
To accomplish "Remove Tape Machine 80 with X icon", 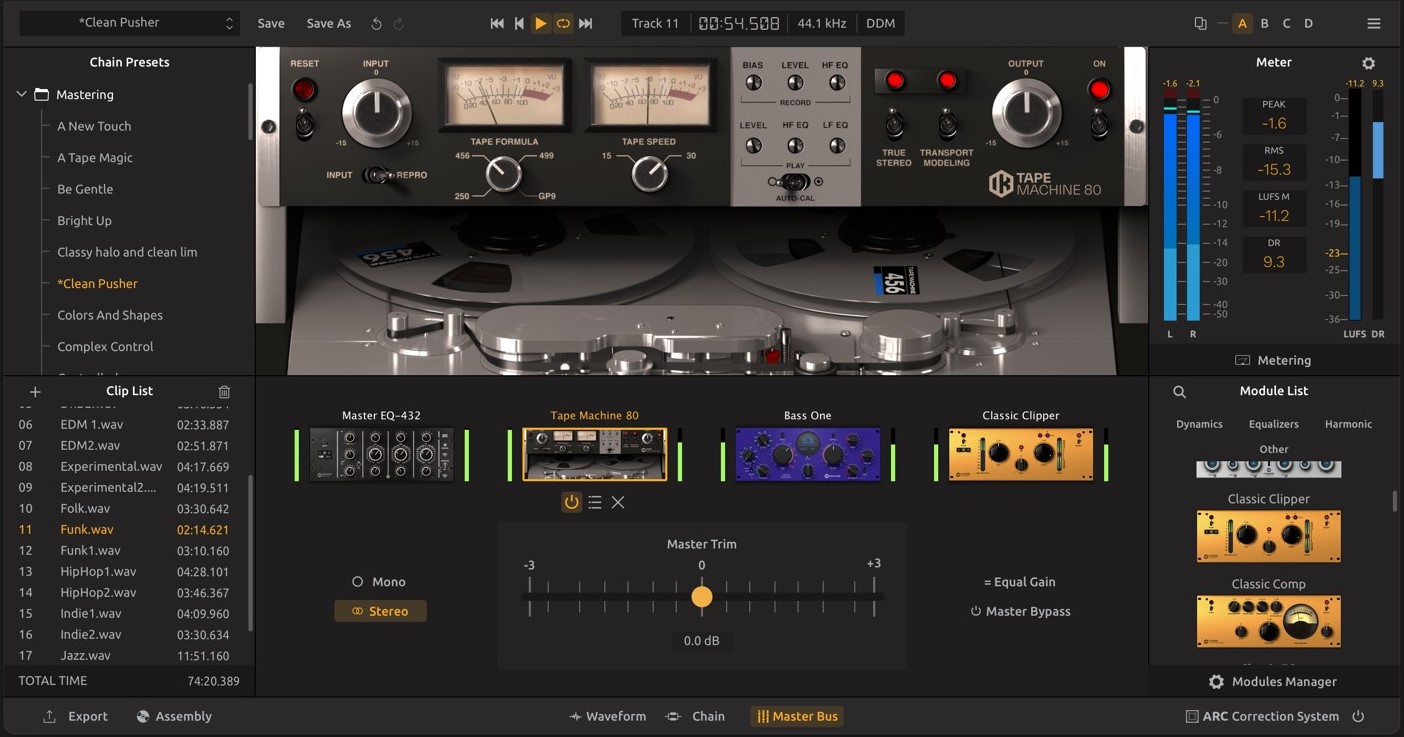I will pyautogui.click(x=618, y=502).
